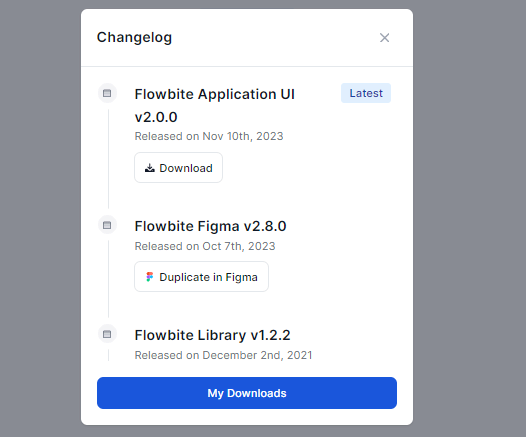The width and height of the screenshot is (526, 437).
Task: Click the gray backdrop outside the modal
Action: click(x=470, y=218)
